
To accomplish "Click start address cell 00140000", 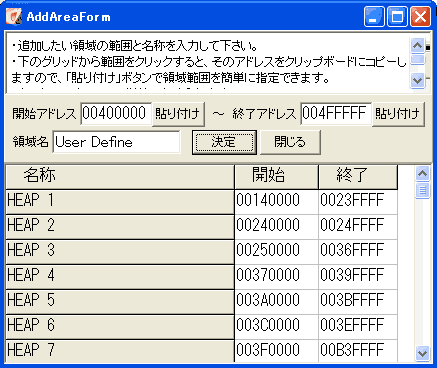I will (276, 202).
